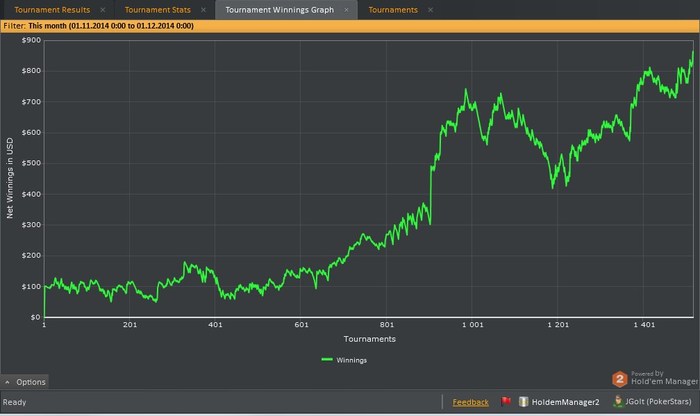This screenshot has height=416, width=700.
Task: Click the $0 y-axis label
Action: 35,317
